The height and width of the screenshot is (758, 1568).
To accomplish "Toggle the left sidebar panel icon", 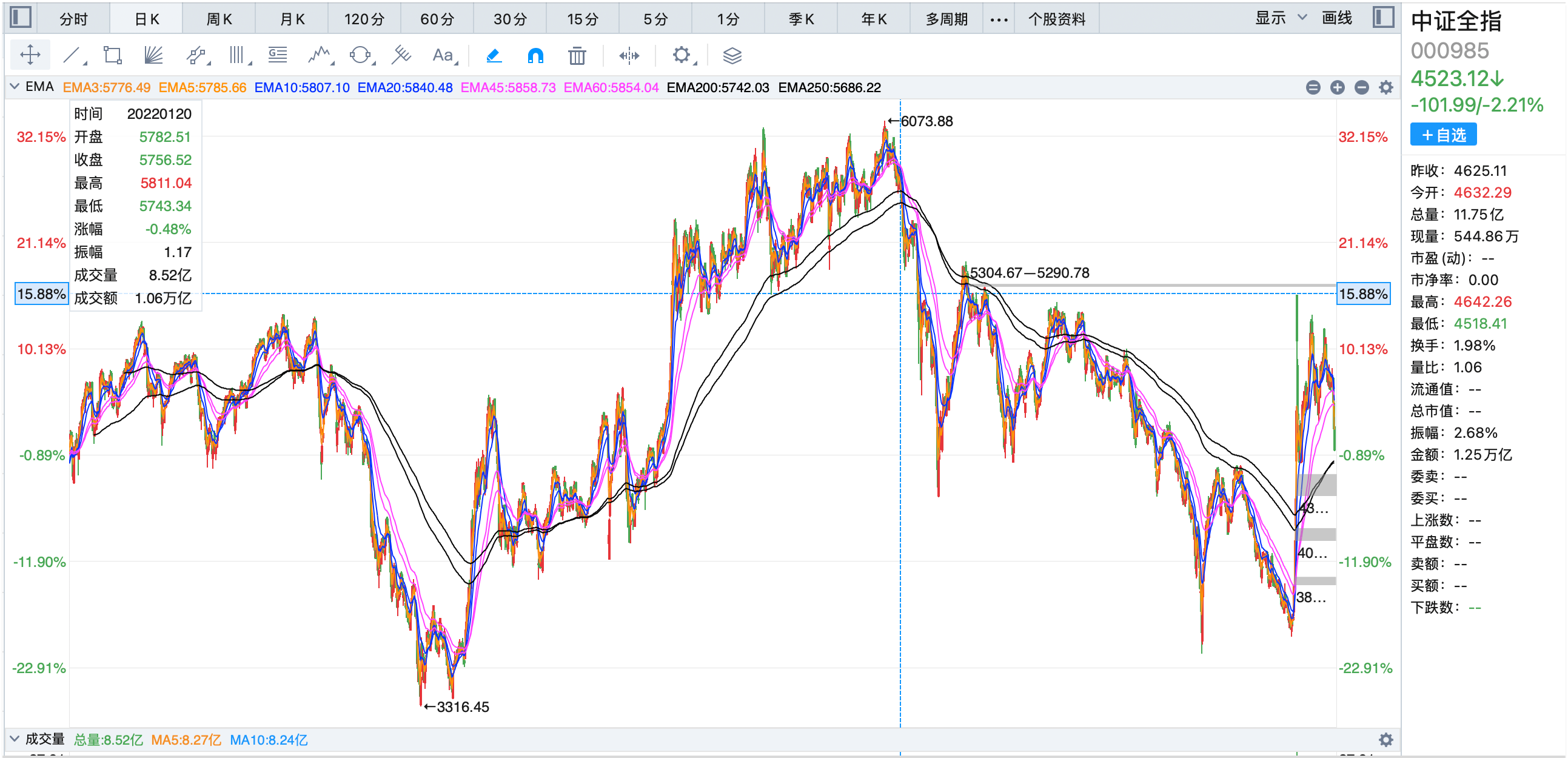I will (21, 17).
